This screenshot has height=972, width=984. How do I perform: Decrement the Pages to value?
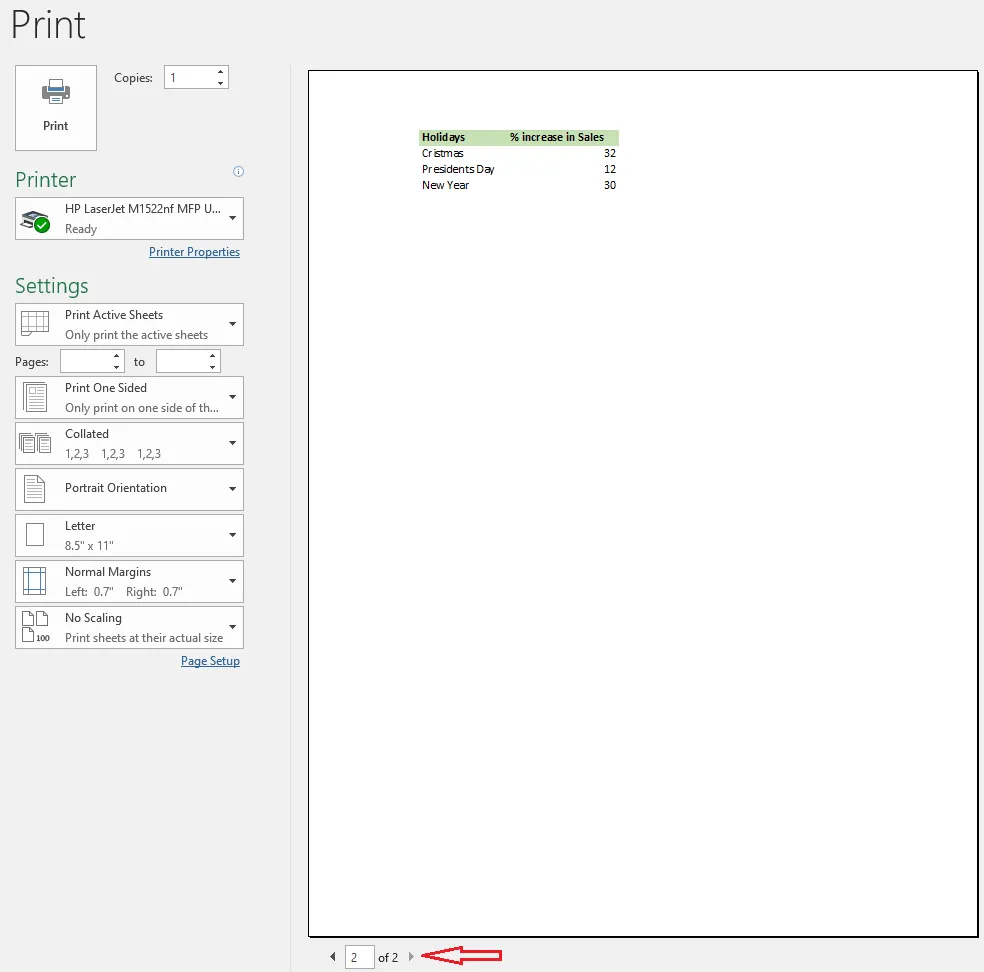pyautogui.click(x=213, y=367)
